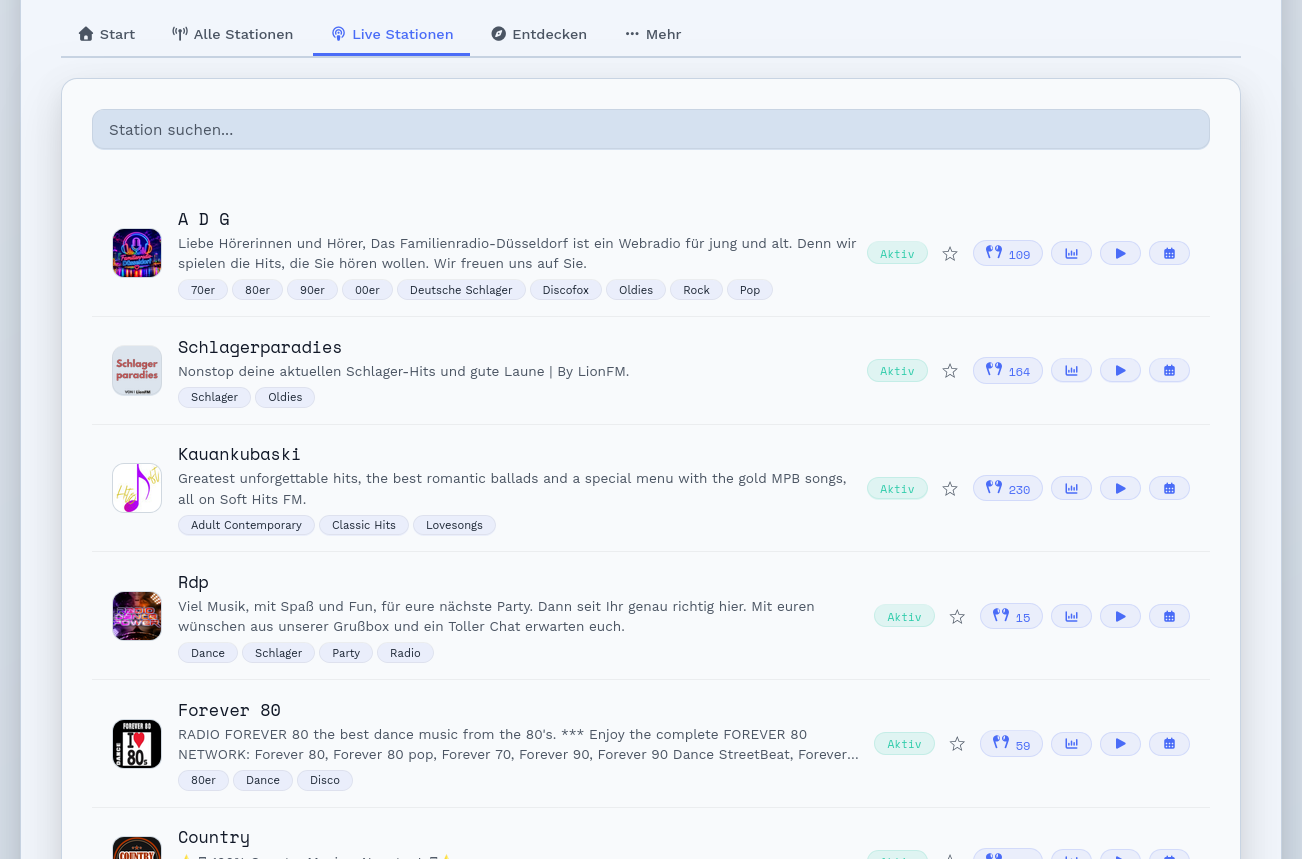
Task: Open the Entdecken tab
Action: (539, 34)
